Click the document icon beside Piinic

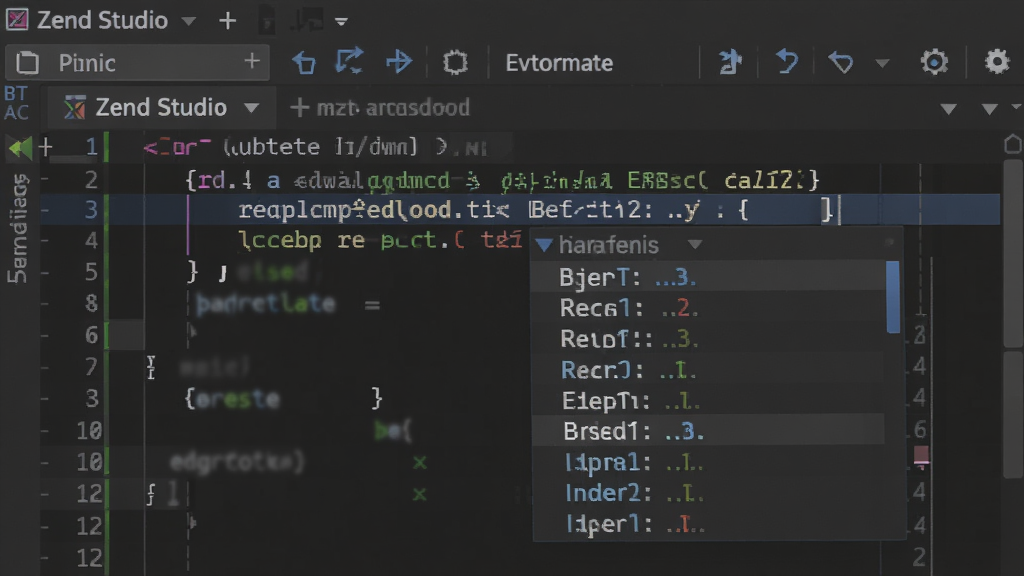pos(27,63)
